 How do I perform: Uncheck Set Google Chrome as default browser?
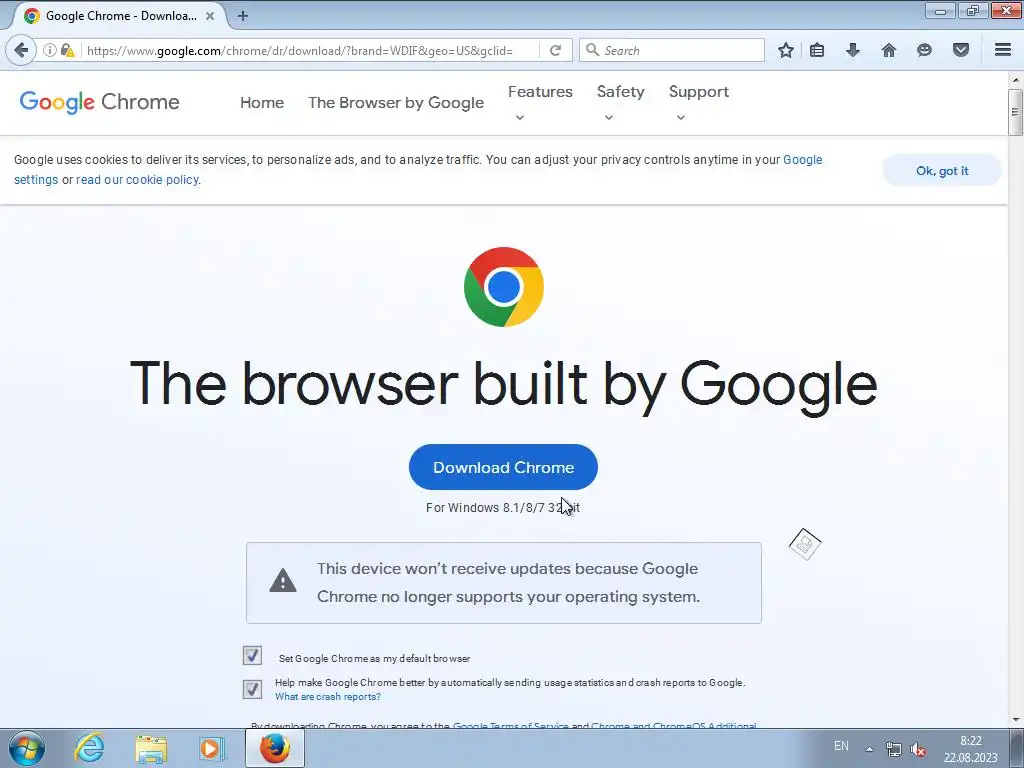click(x=252, y=655)
